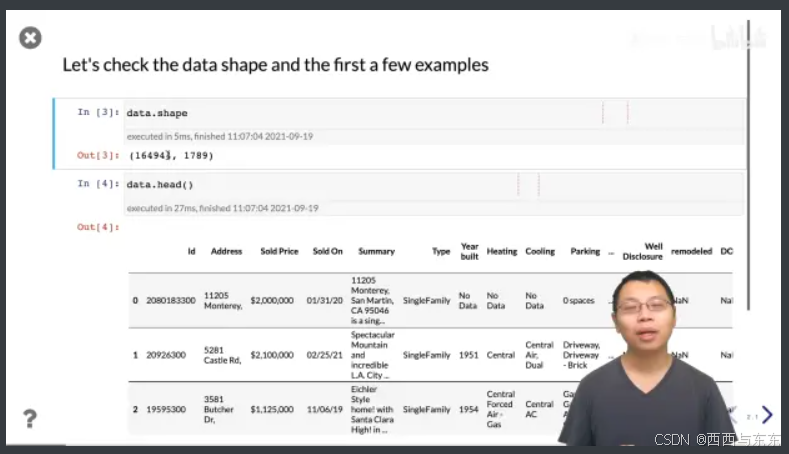Click 'Central AC' cooling cell
This screenshot has height=454, width=789.
[539, 409]
